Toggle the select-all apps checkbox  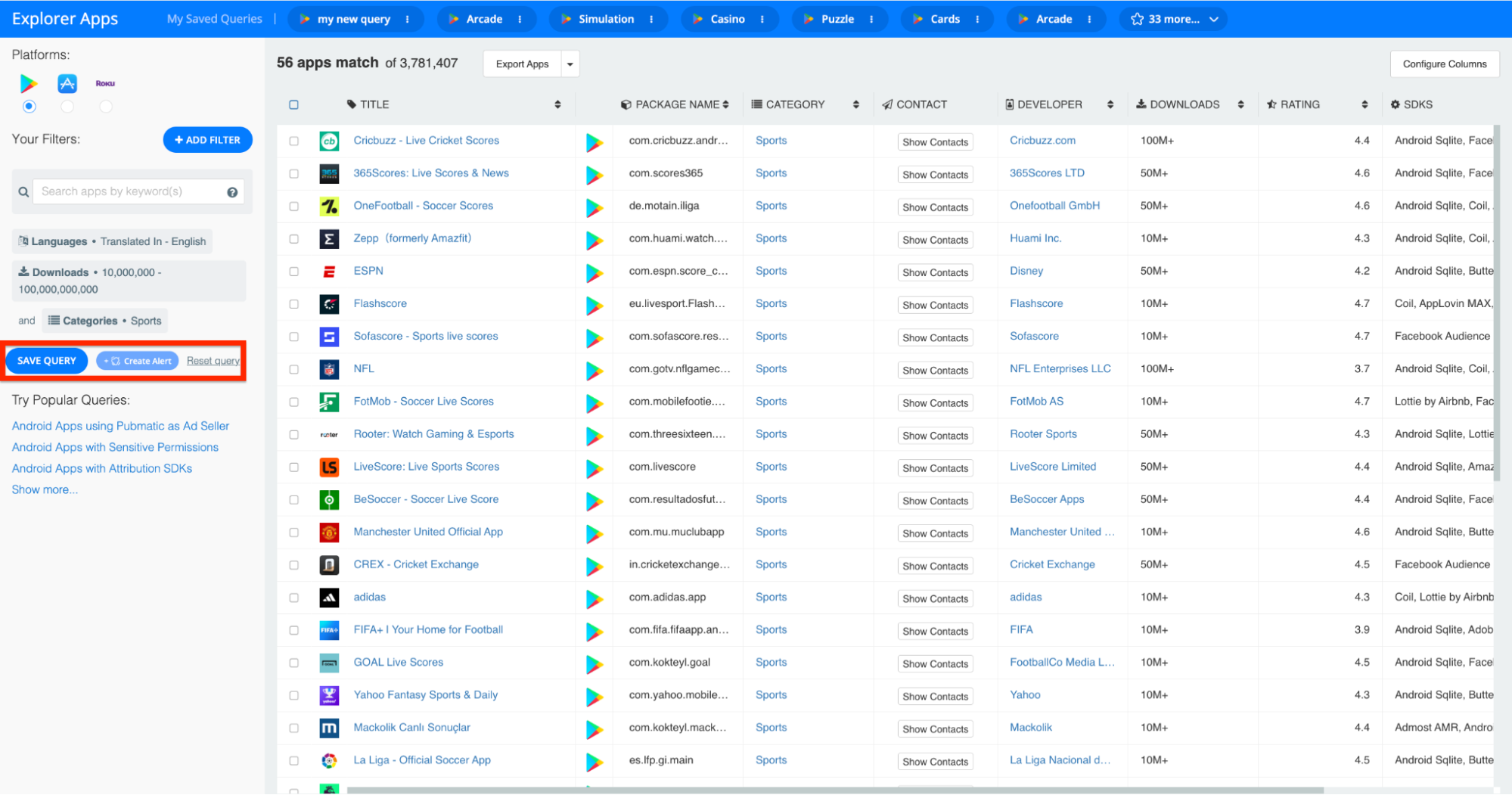[x=293, y=104]
